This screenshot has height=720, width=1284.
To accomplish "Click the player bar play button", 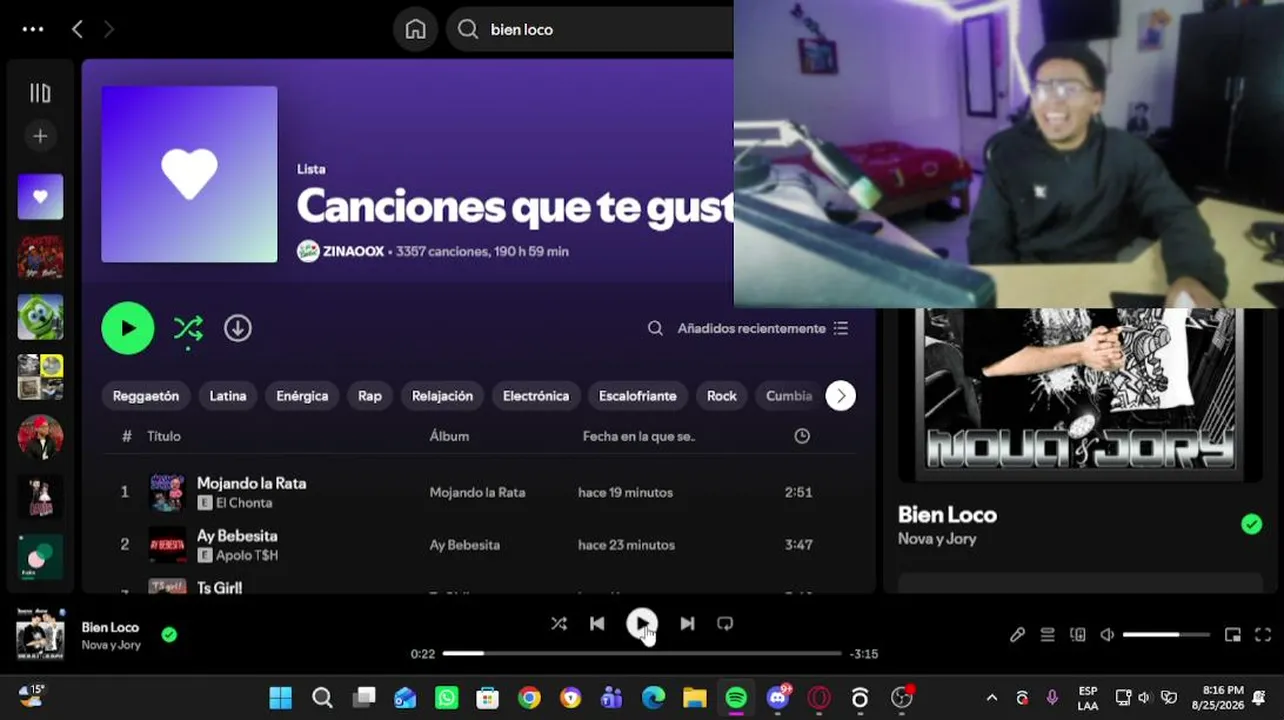I will click(642, 624).
